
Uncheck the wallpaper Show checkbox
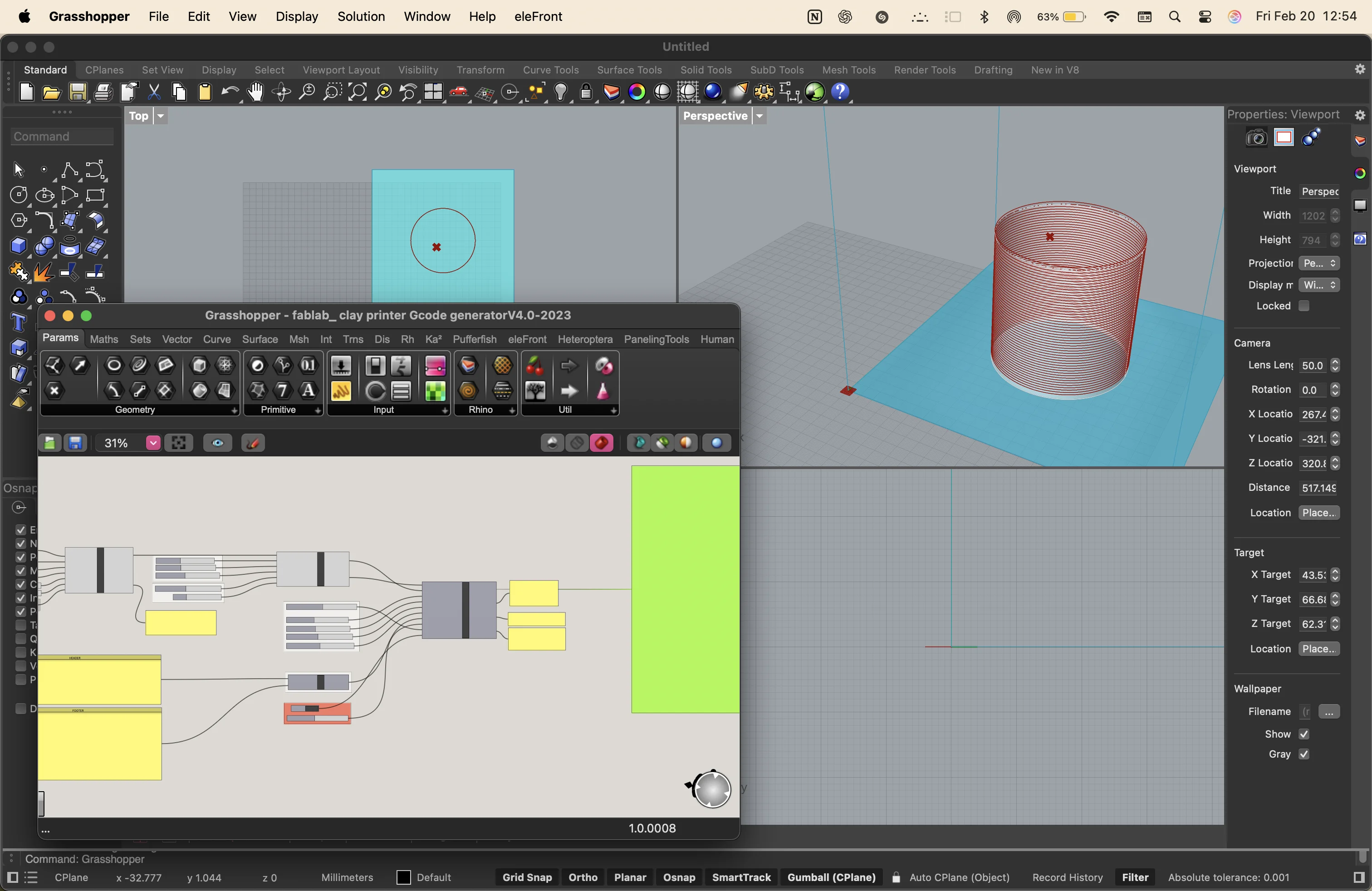1304,734
